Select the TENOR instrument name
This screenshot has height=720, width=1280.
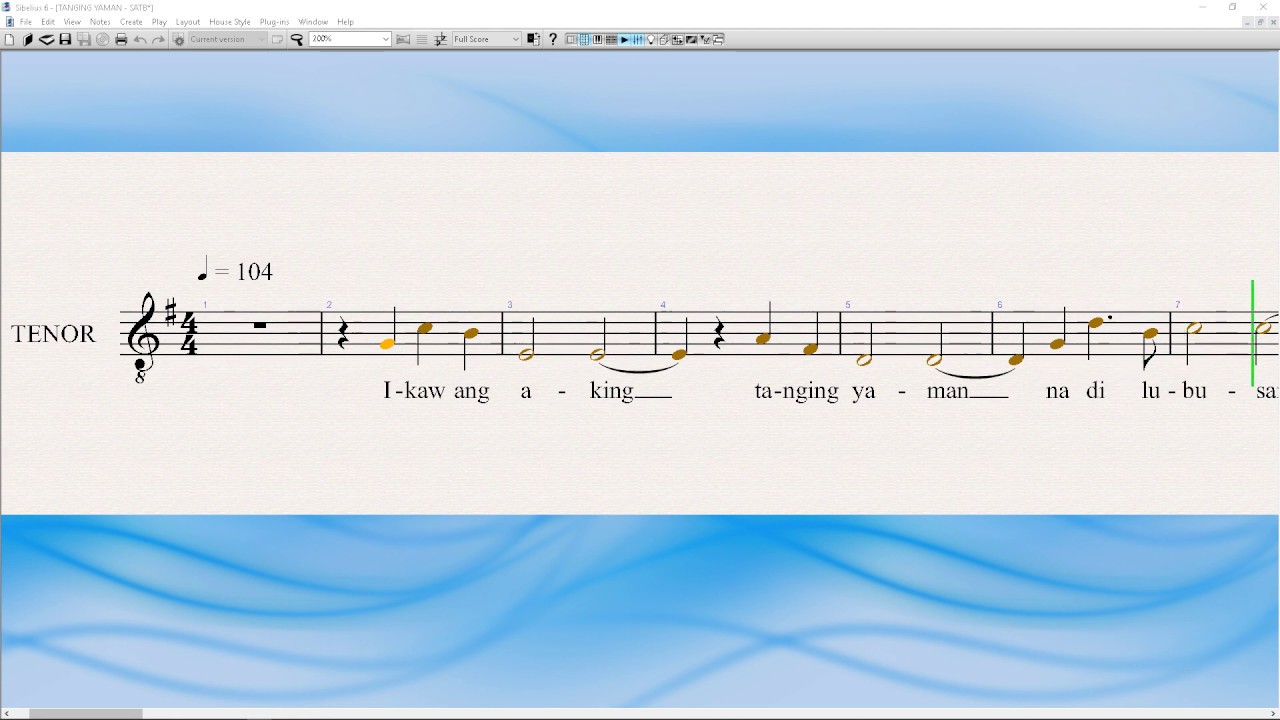pos(53,334)
